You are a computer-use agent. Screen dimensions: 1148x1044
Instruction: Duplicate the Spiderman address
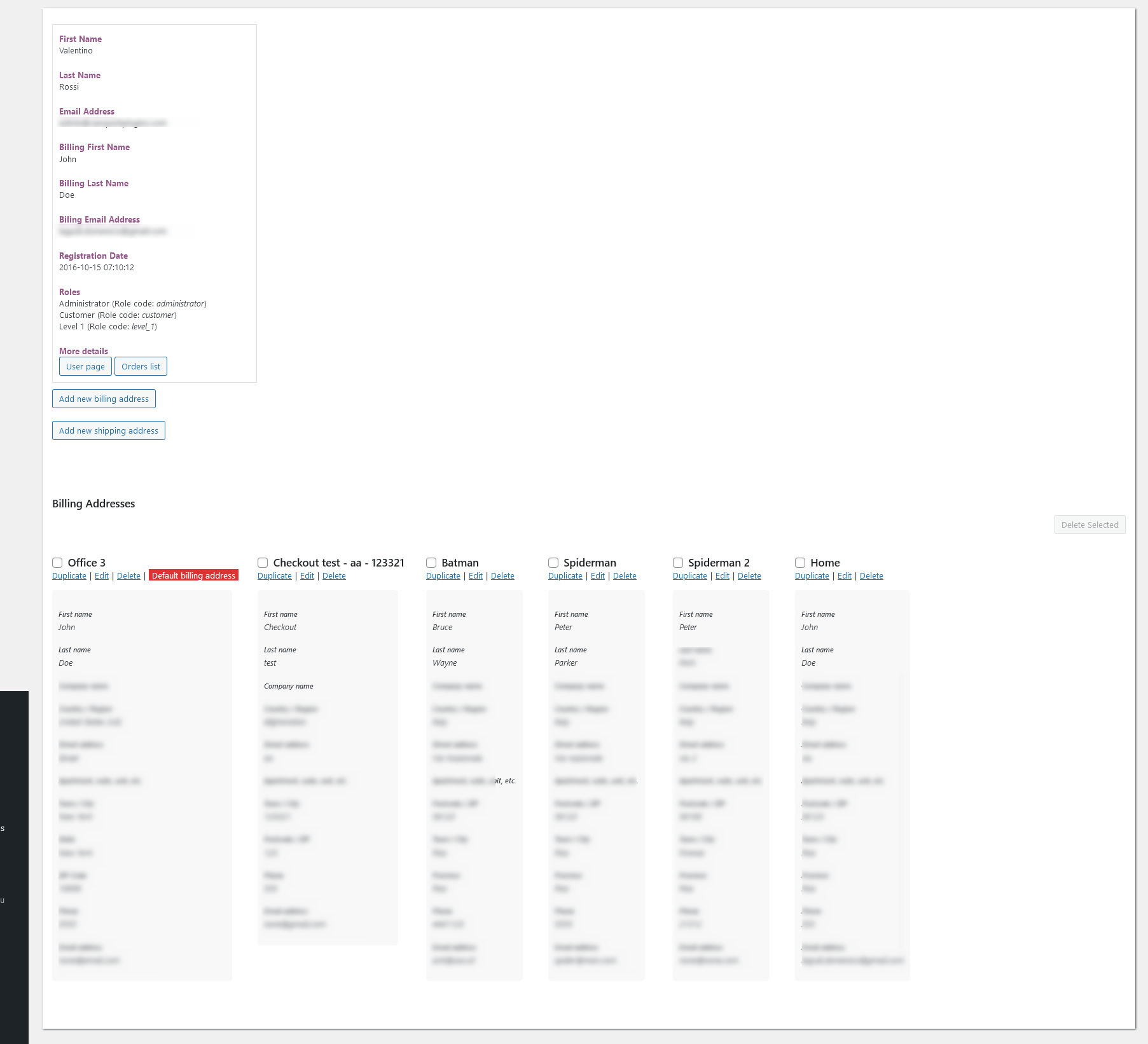click(x=565, y=576)
